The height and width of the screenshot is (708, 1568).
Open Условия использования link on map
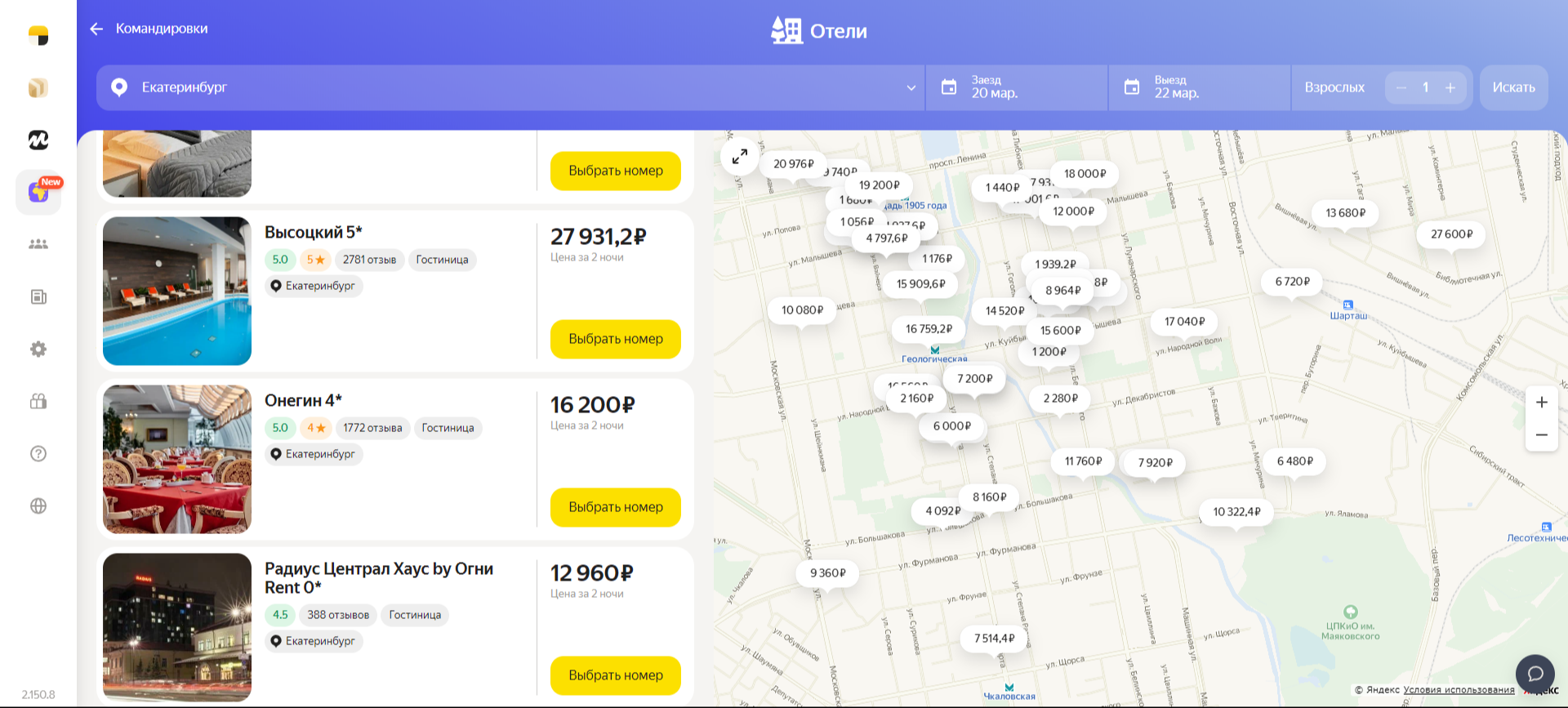coord(1459,690)
